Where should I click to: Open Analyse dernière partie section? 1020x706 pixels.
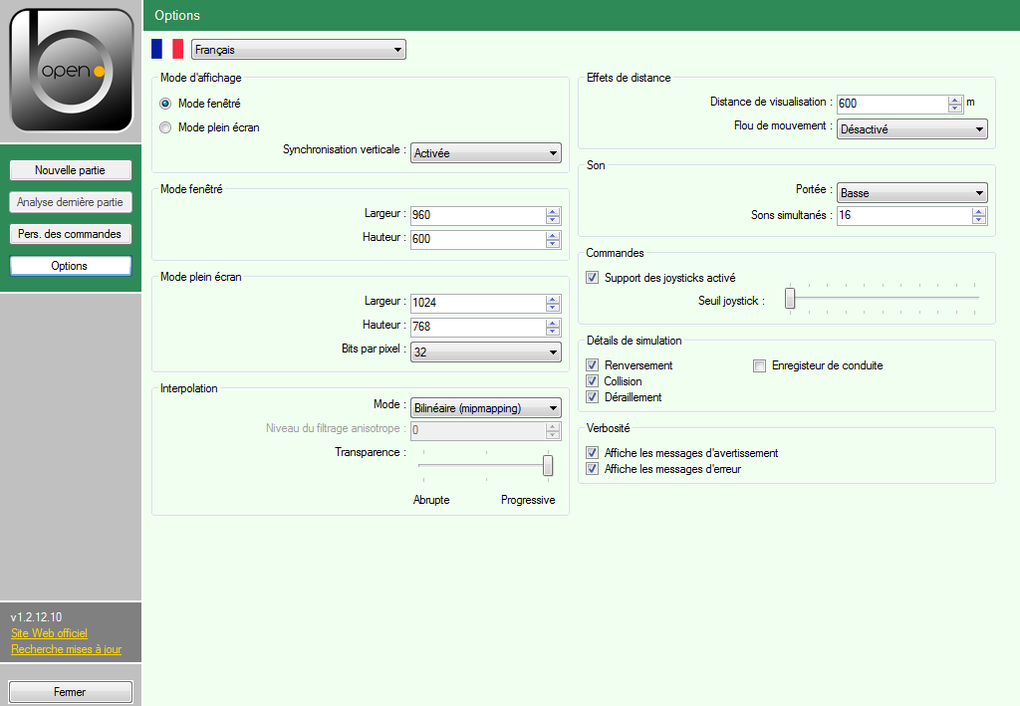(70, 202)
